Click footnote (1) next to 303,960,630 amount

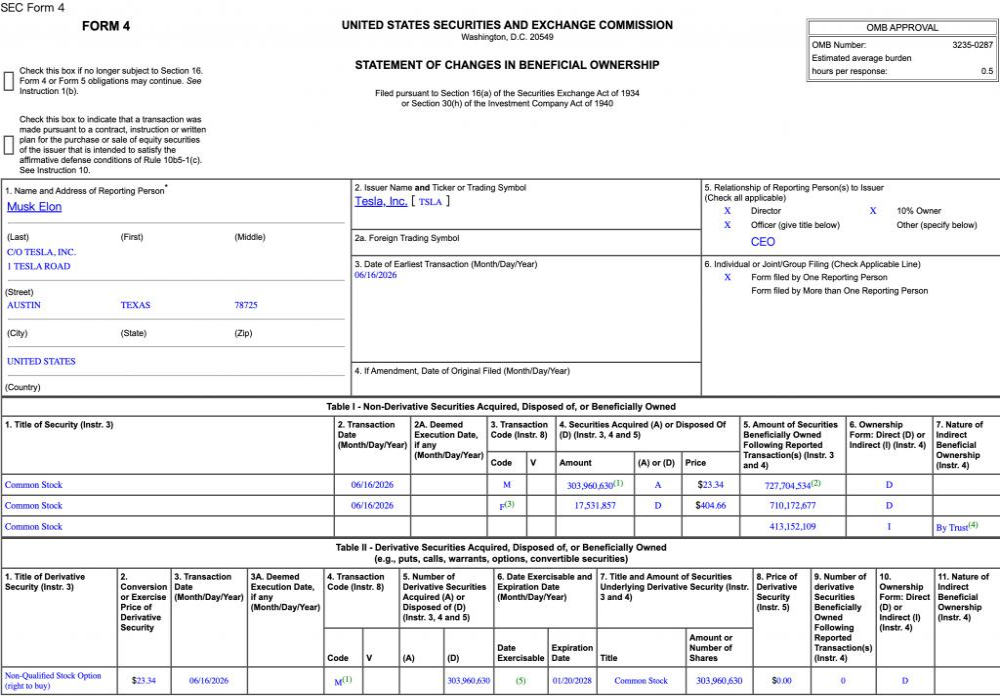(619, 483)
